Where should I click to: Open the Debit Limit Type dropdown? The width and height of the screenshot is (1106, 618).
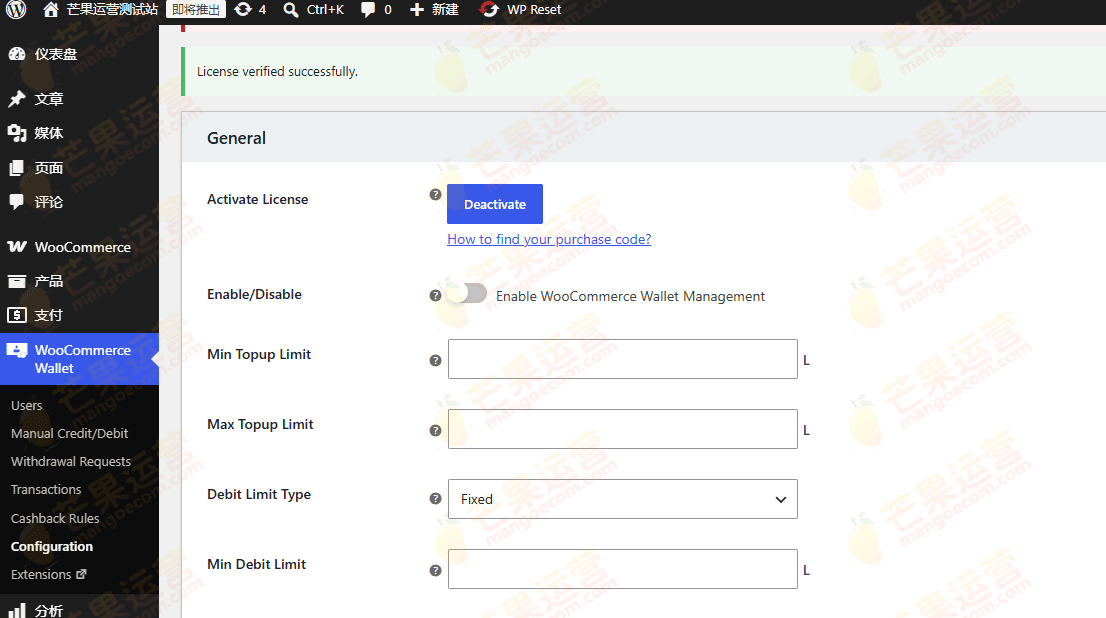tap(623, 499)
